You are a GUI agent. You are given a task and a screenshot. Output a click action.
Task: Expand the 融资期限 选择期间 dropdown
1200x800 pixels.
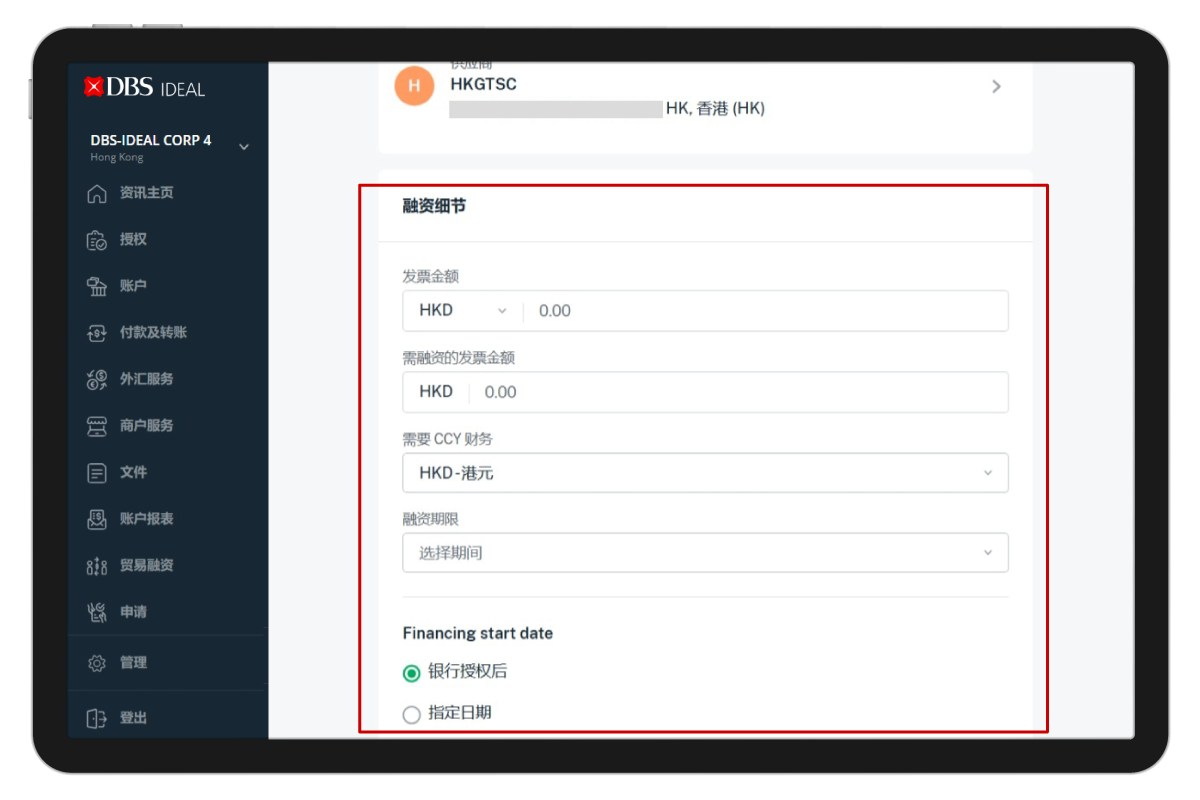(705, 553)
